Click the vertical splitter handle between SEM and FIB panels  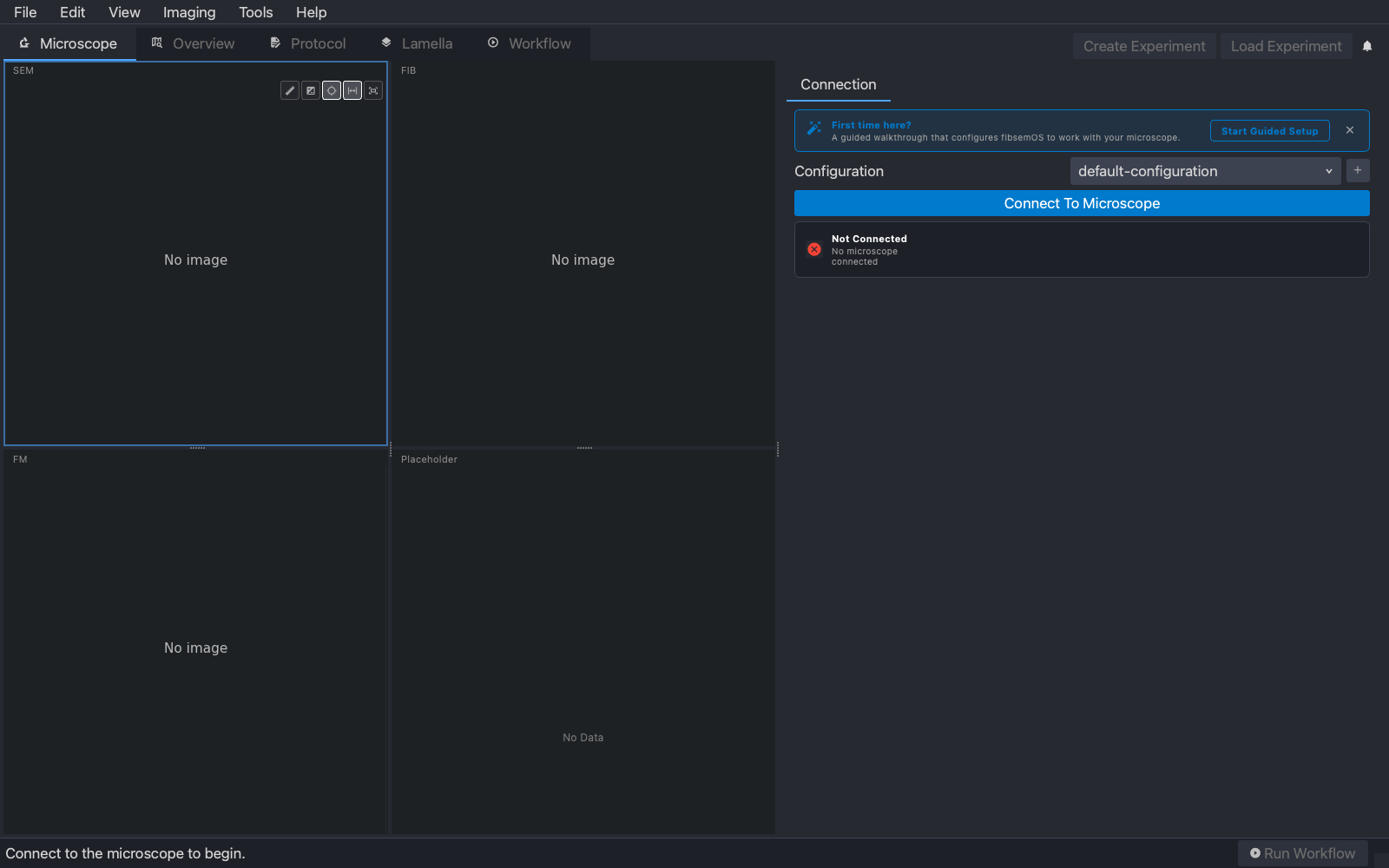390,449
